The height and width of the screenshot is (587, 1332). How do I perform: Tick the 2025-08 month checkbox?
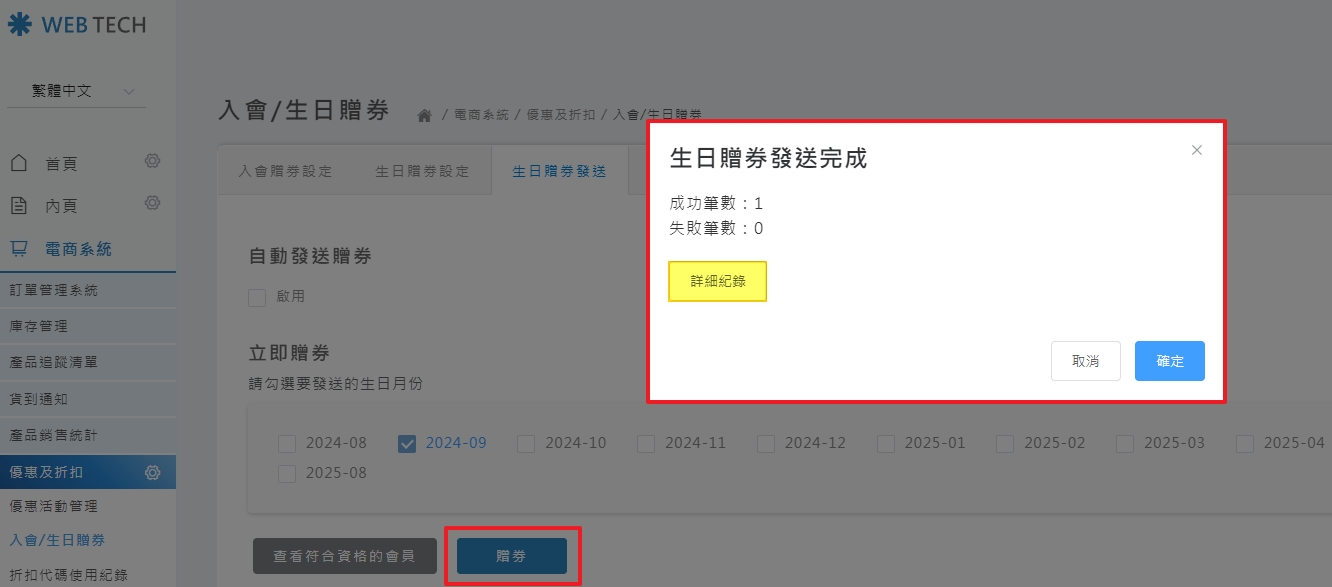pos(287,473)
